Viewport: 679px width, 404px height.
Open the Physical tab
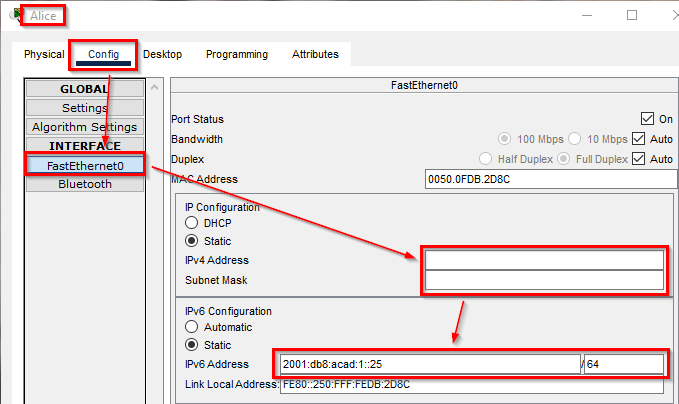pos(44,54)
